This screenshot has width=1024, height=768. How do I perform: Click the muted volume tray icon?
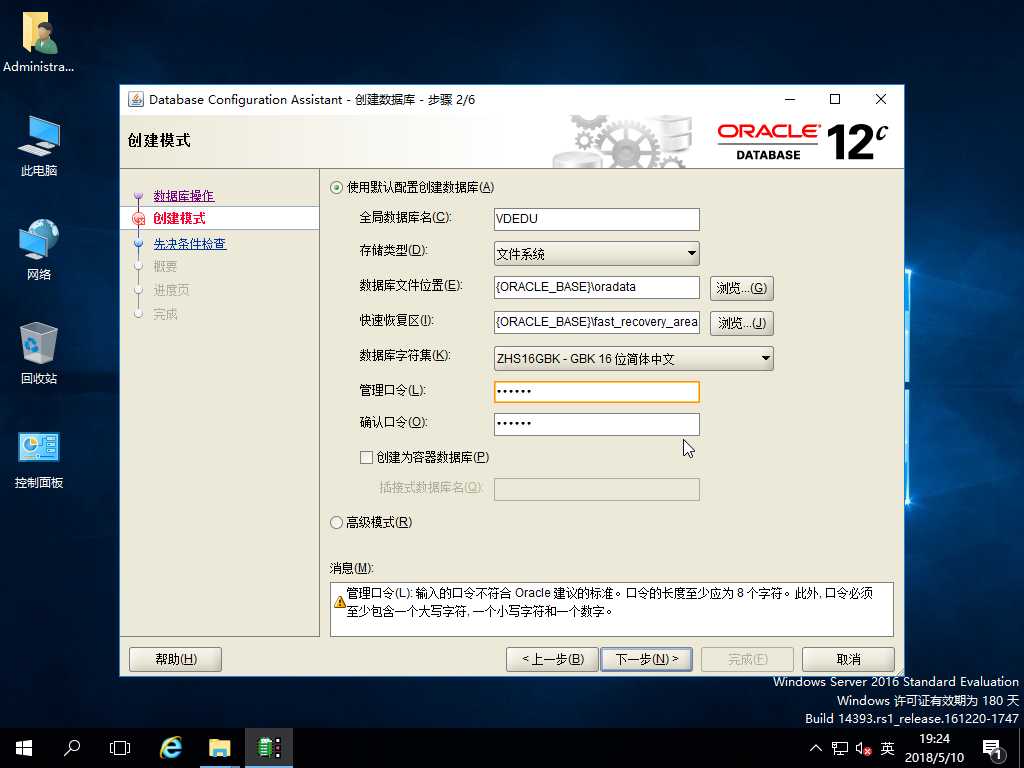coord(863,748)
